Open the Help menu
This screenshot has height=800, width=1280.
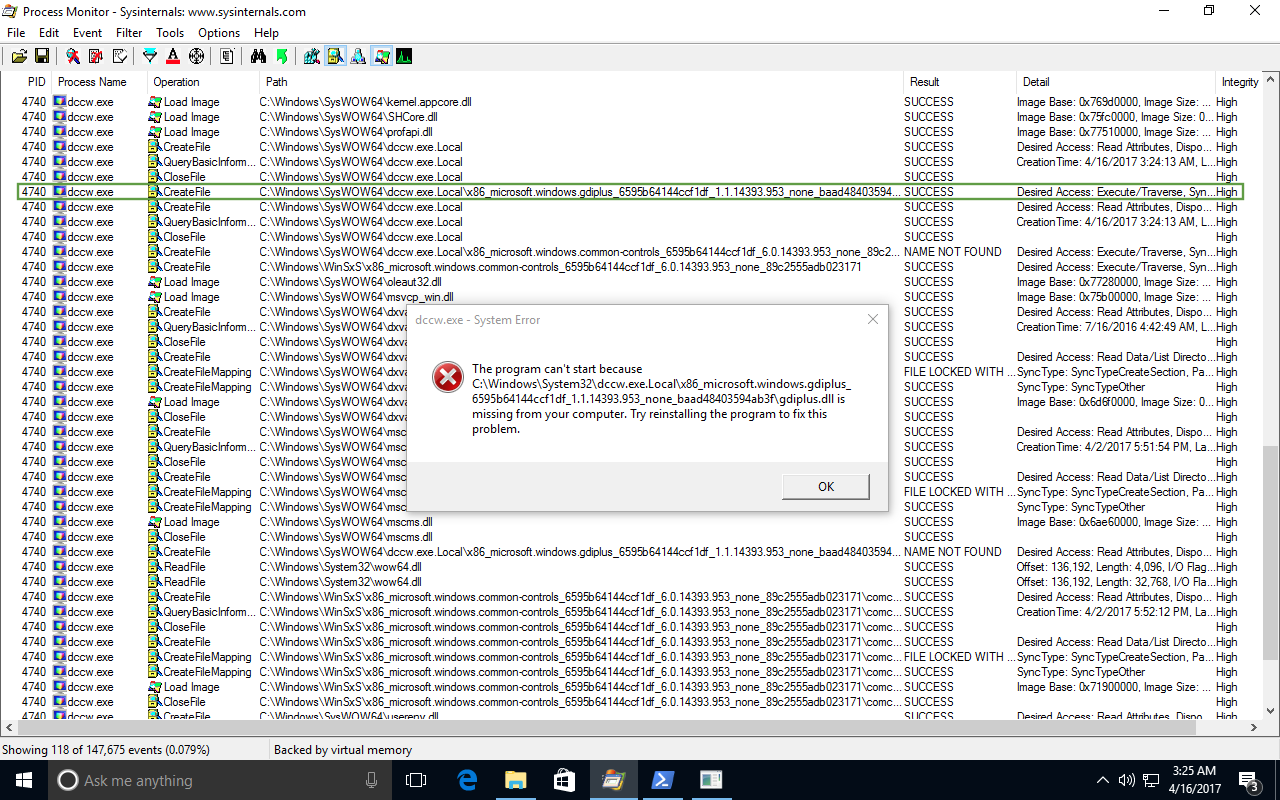coord(266,33)
